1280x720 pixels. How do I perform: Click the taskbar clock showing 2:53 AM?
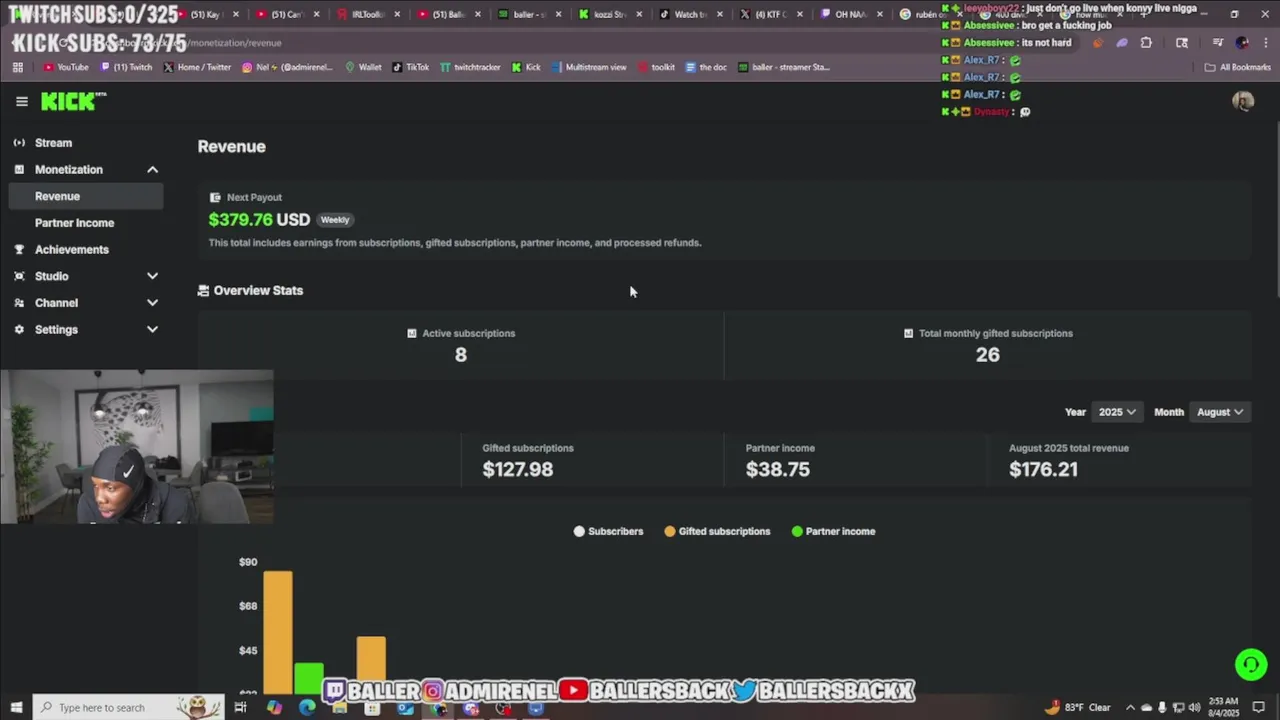[1224, 707]
